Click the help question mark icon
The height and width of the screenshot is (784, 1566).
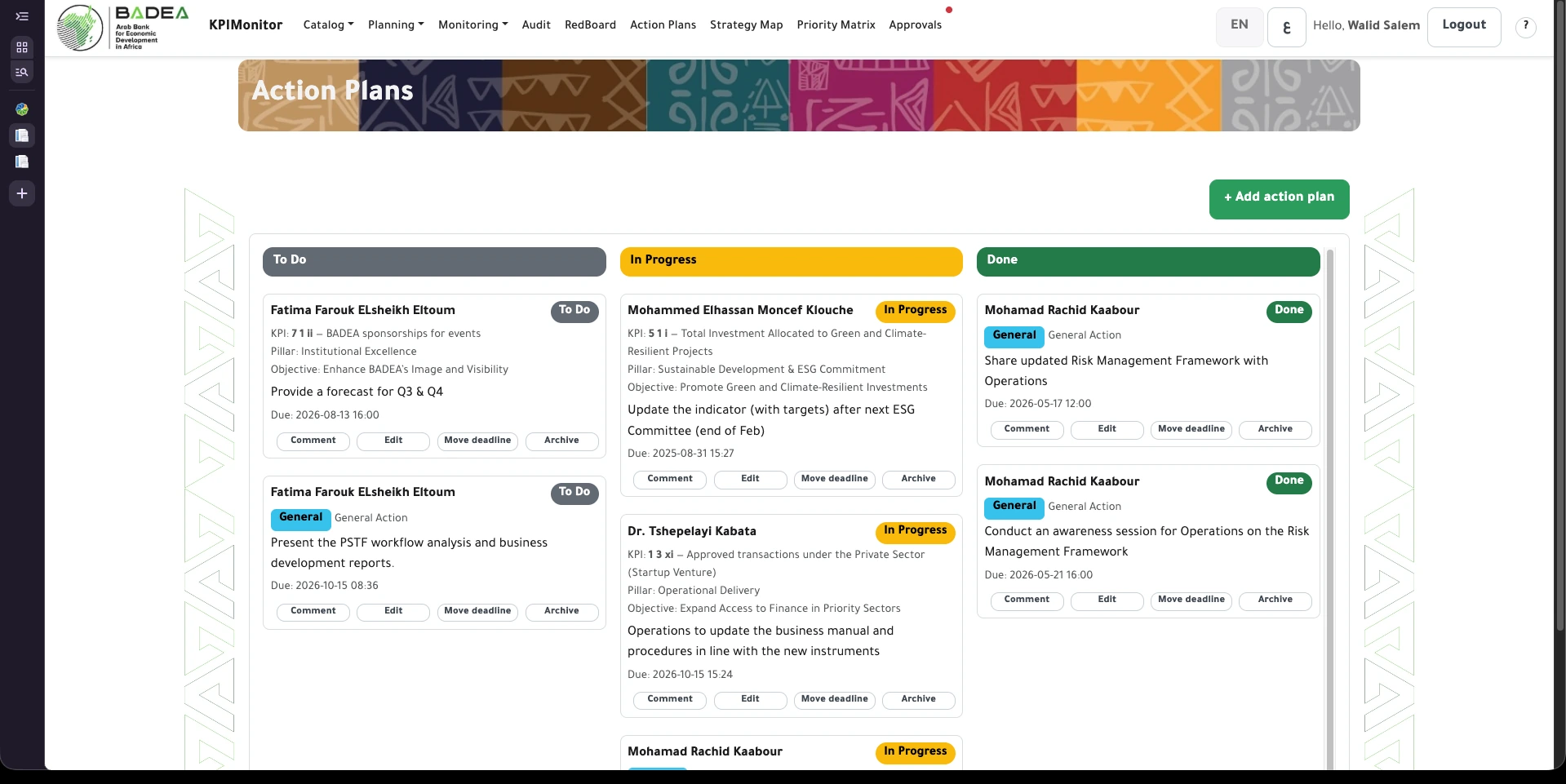(x=1525, y=26)
